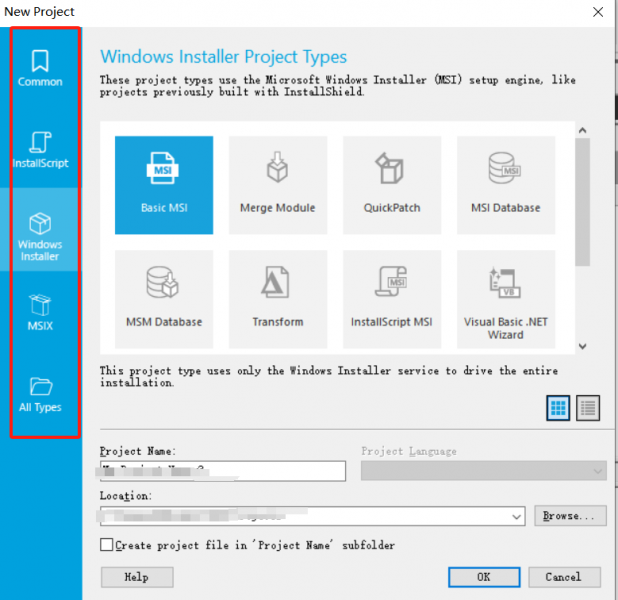Select the Basic MSI project type
Image resolution: width=618 pixels, height=600 pixels.
pos(164,185)
